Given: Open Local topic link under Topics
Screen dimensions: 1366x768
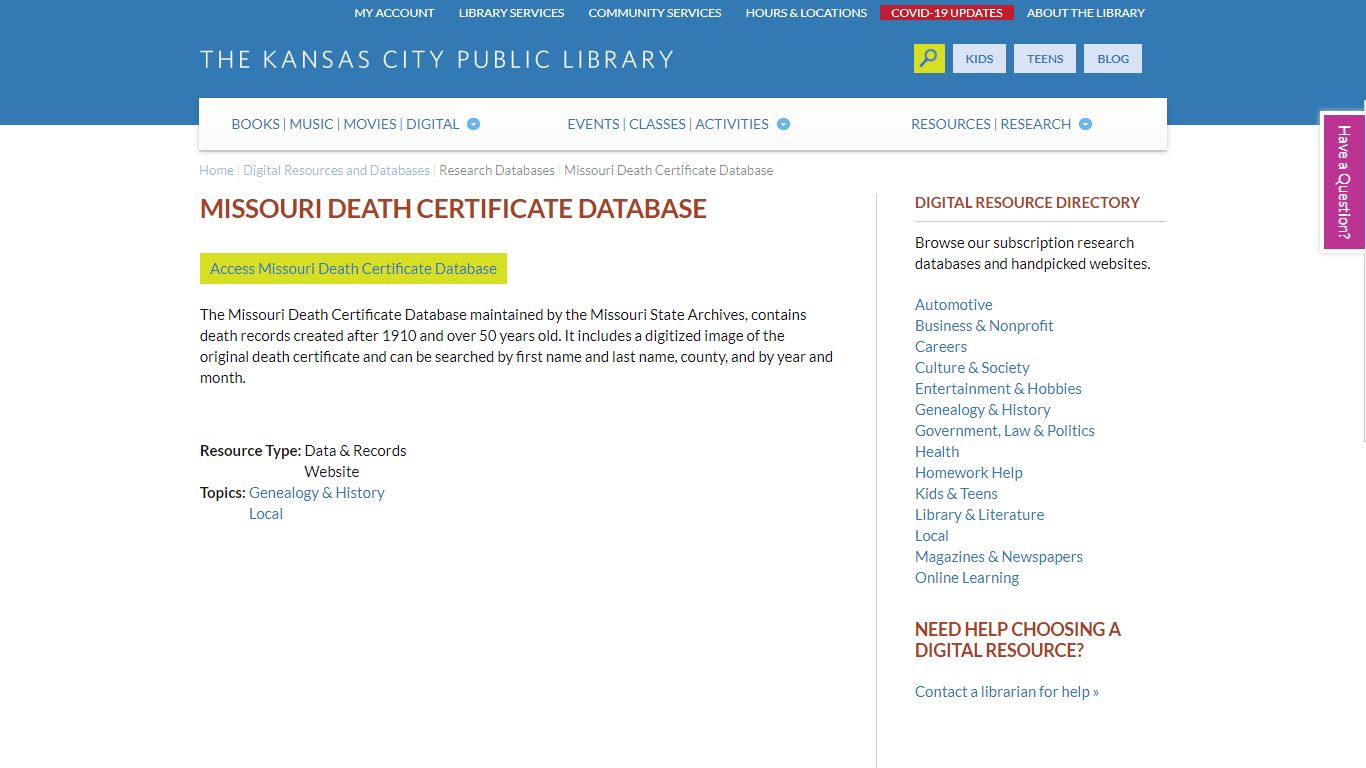Looking at the screenshot, I should [266, 514].
